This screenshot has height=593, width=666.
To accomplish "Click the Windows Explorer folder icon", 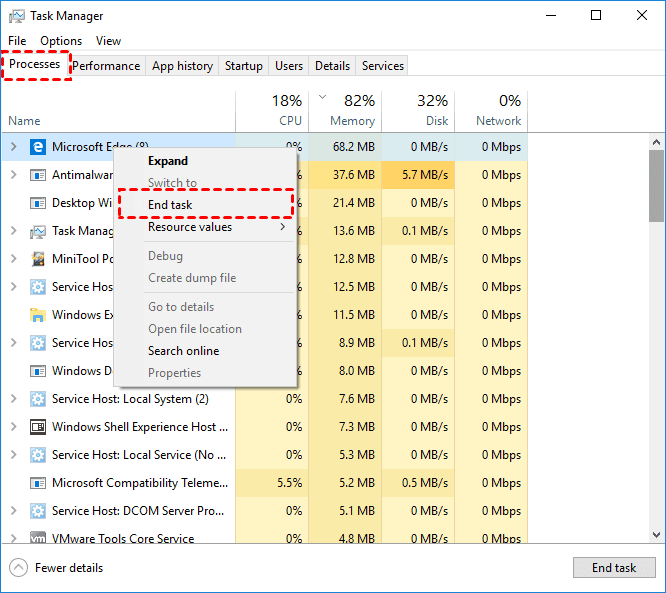I will tap(38, 315).
